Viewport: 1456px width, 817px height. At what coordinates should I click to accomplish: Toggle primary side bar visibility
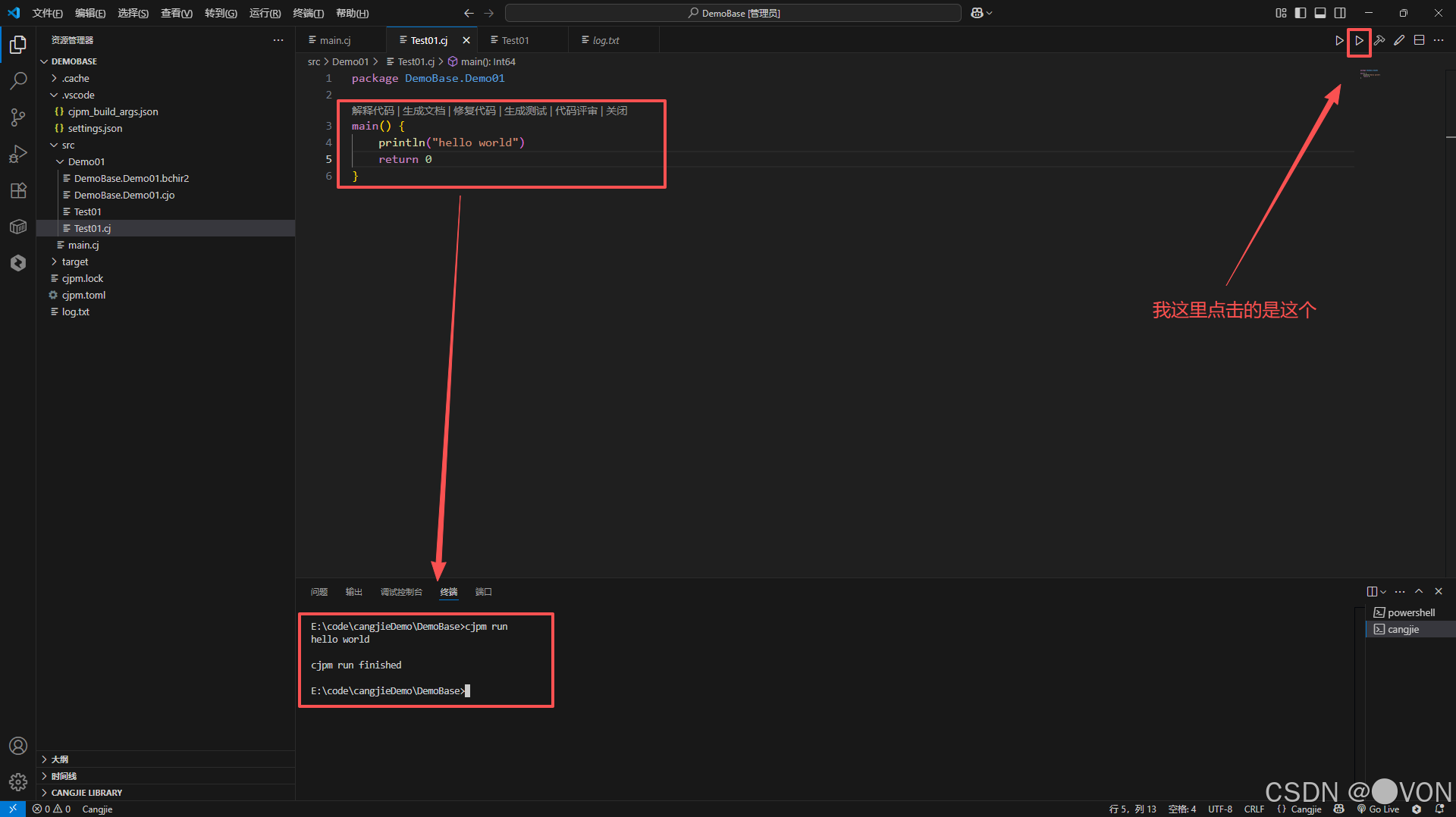[1301, 13]
